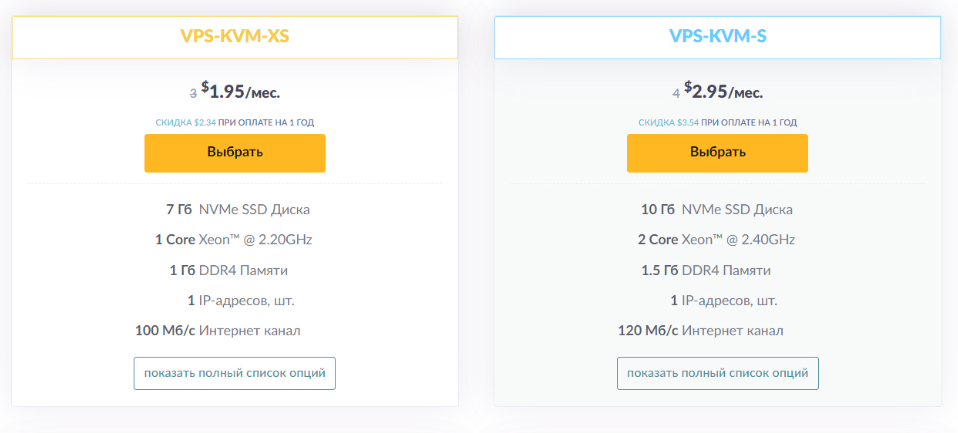Image resolution: width=958 pixels, height=433 pixels.
Task: Click the 120 Мб/с internet channel line
Action: [x=701, y=330]
